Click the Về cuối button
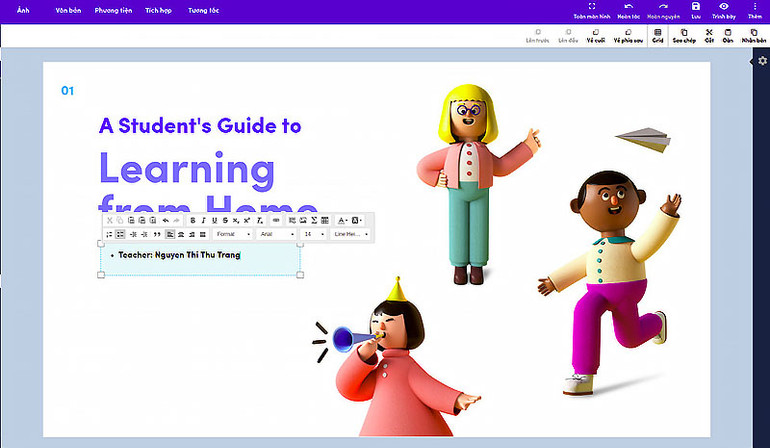The height and width of the screenshot is (448, 770). 596,37
